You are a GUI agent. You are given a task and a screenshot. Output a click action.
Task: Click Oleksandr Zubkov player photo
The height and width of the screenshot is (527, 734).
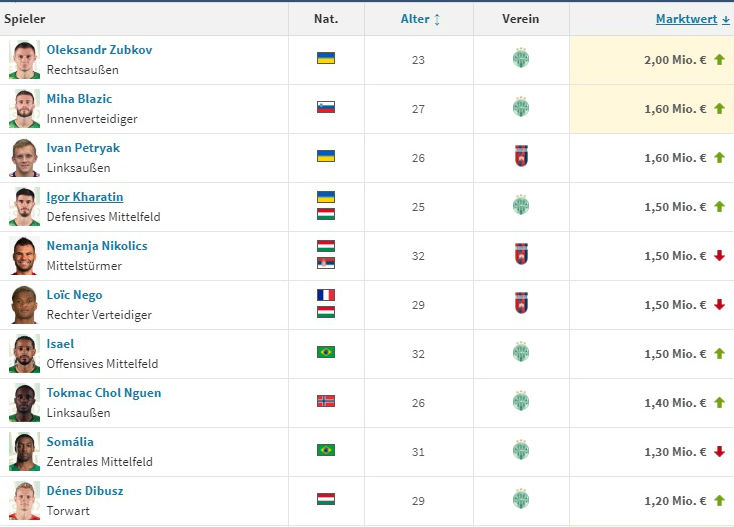tap(24, 60)
